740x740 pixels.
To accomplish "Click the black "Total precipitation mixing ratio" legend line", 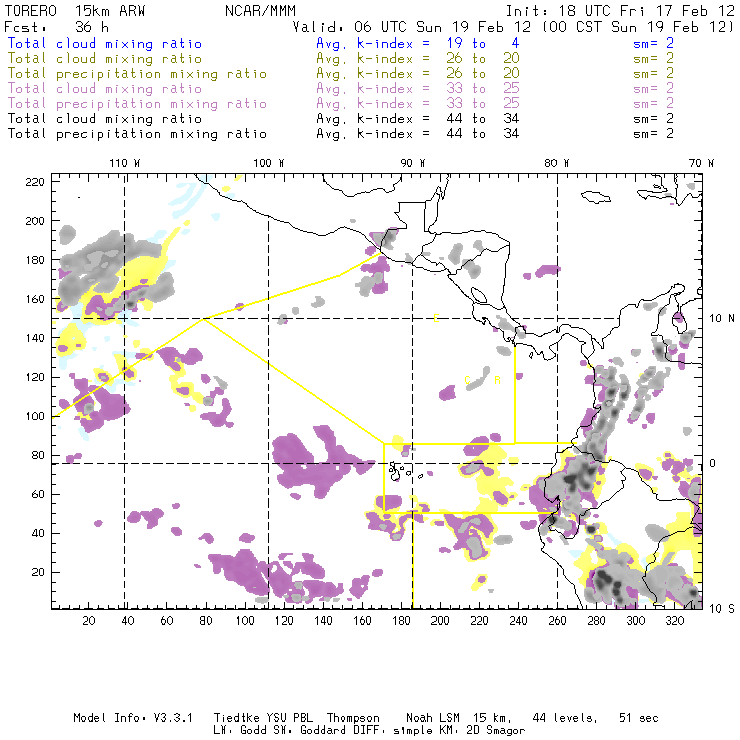I will 137,134.
